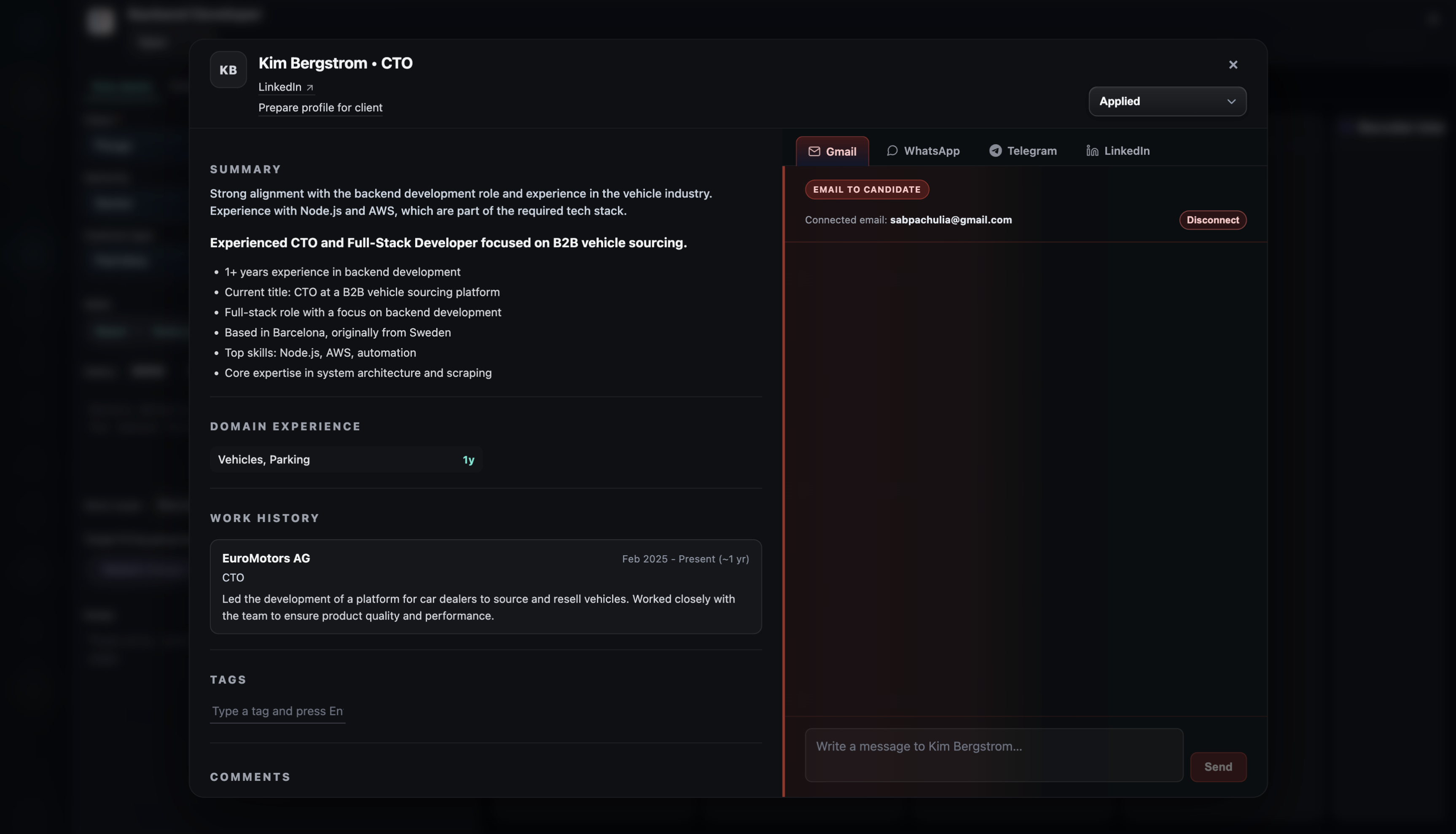The height and width of the screenshot is (834, 1456).
Task: Click the external arrow icon beside LinkedIn
Action: (x=310, y=88)
